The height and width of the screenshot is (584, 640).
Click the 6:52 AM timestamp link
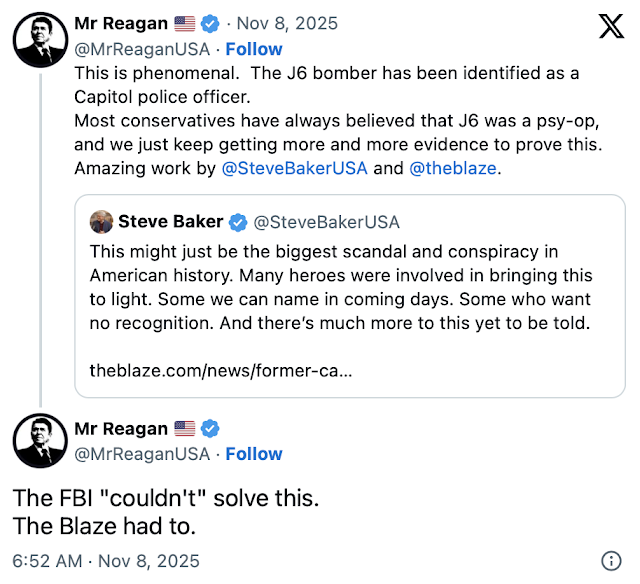click(x=47, y=561)
